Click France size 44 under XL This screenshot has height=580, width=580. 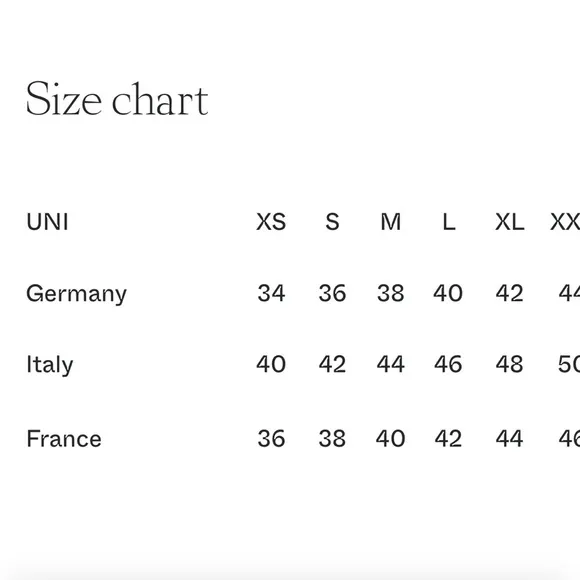click(x=509, y=439)
